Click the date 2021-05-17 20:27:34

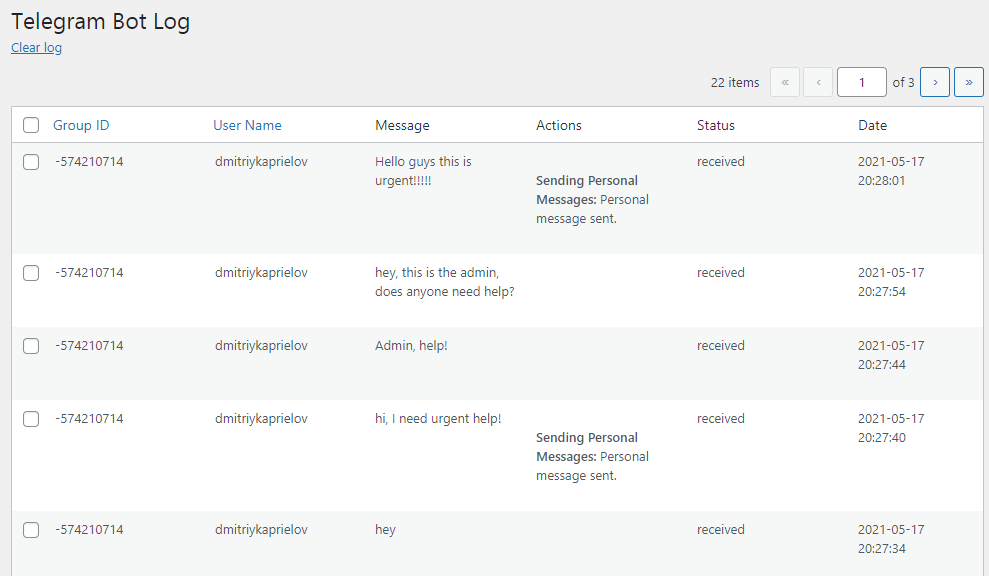point(891,539)
